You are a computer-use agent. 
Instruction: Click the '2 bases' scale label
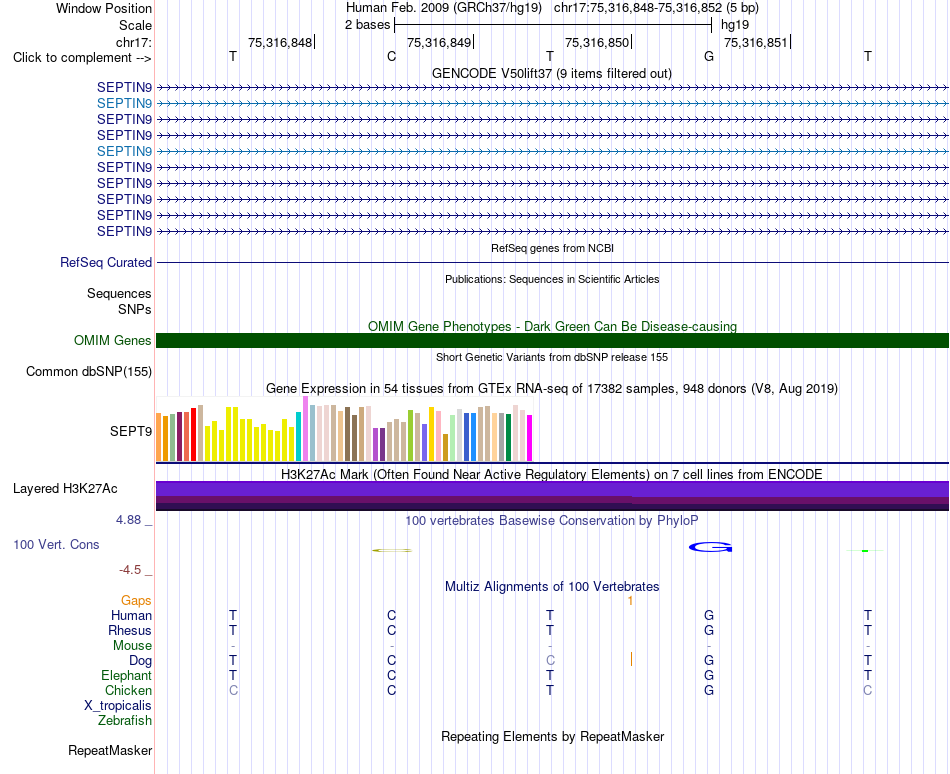(367, 25)
